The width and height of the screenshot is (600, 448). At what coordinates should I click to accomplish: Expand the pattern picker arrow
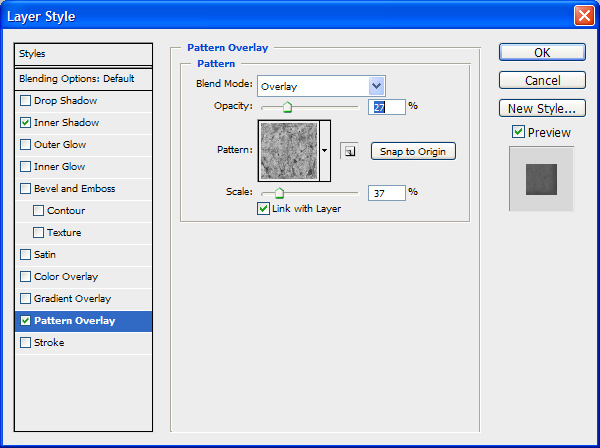point(325,151)
